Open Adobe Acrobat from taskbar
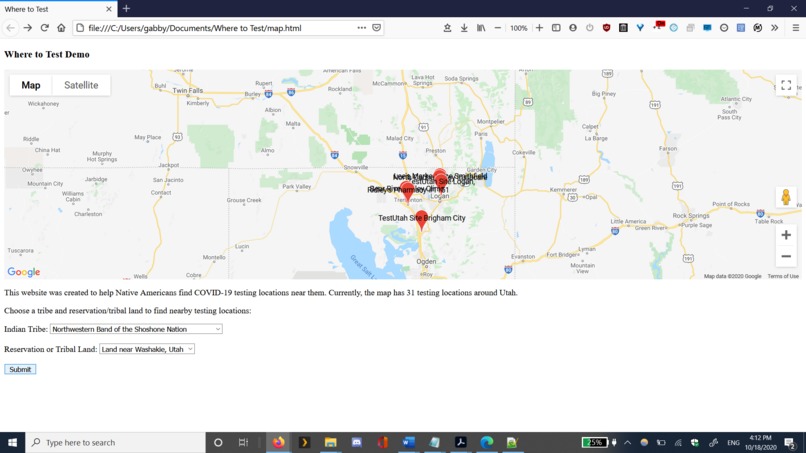The image size is (806, 453). pyautogui.click(x=461, y=442)
